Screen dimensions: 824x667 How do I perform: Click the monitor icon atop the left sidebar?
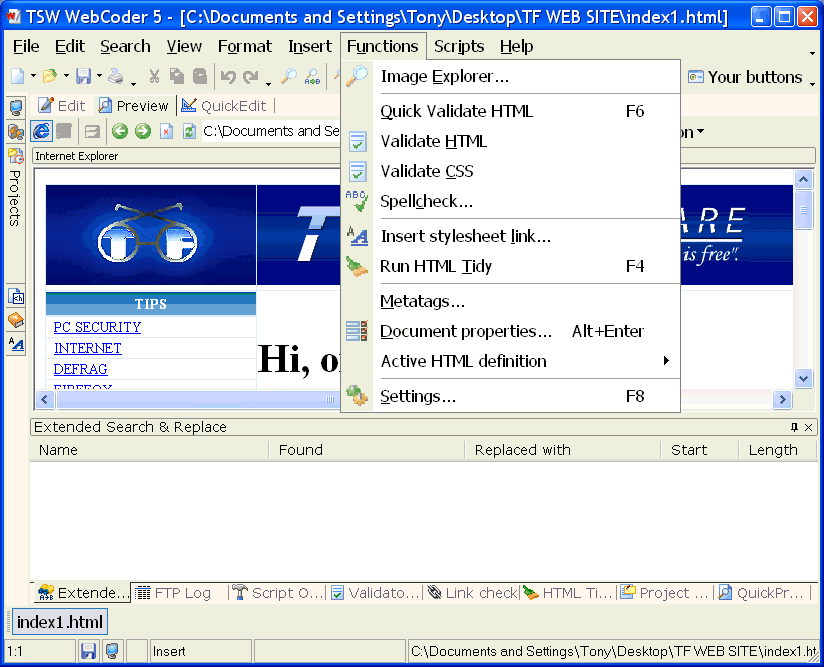tap(16, 108)
